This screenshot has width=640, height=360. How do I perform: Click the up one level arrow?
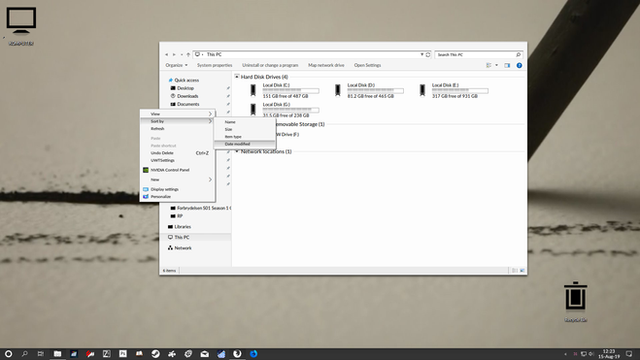188,54
